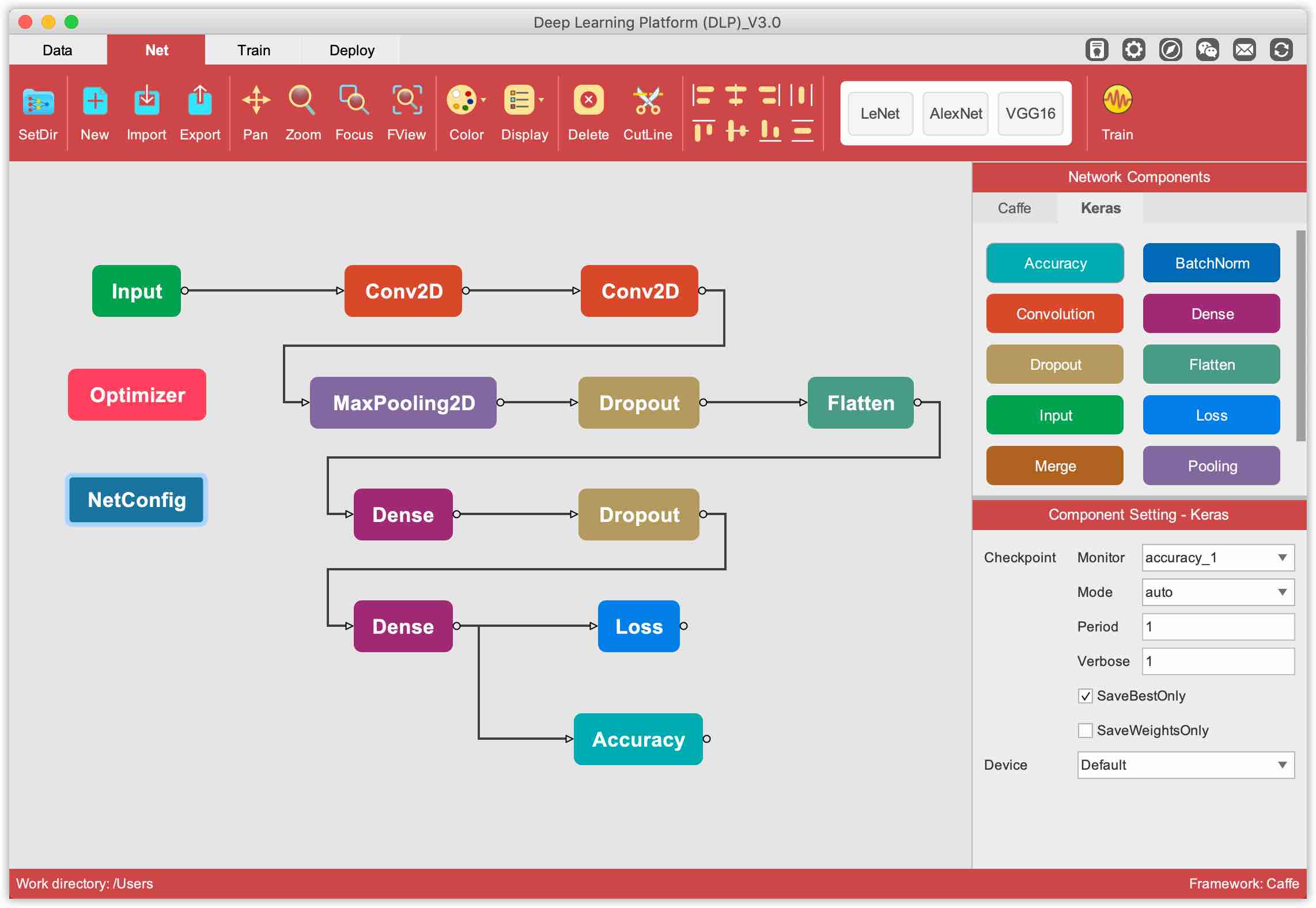Viewport: 1316px width, 908px height.
Task: Switch to the Train tab
Action: point(254,50)
